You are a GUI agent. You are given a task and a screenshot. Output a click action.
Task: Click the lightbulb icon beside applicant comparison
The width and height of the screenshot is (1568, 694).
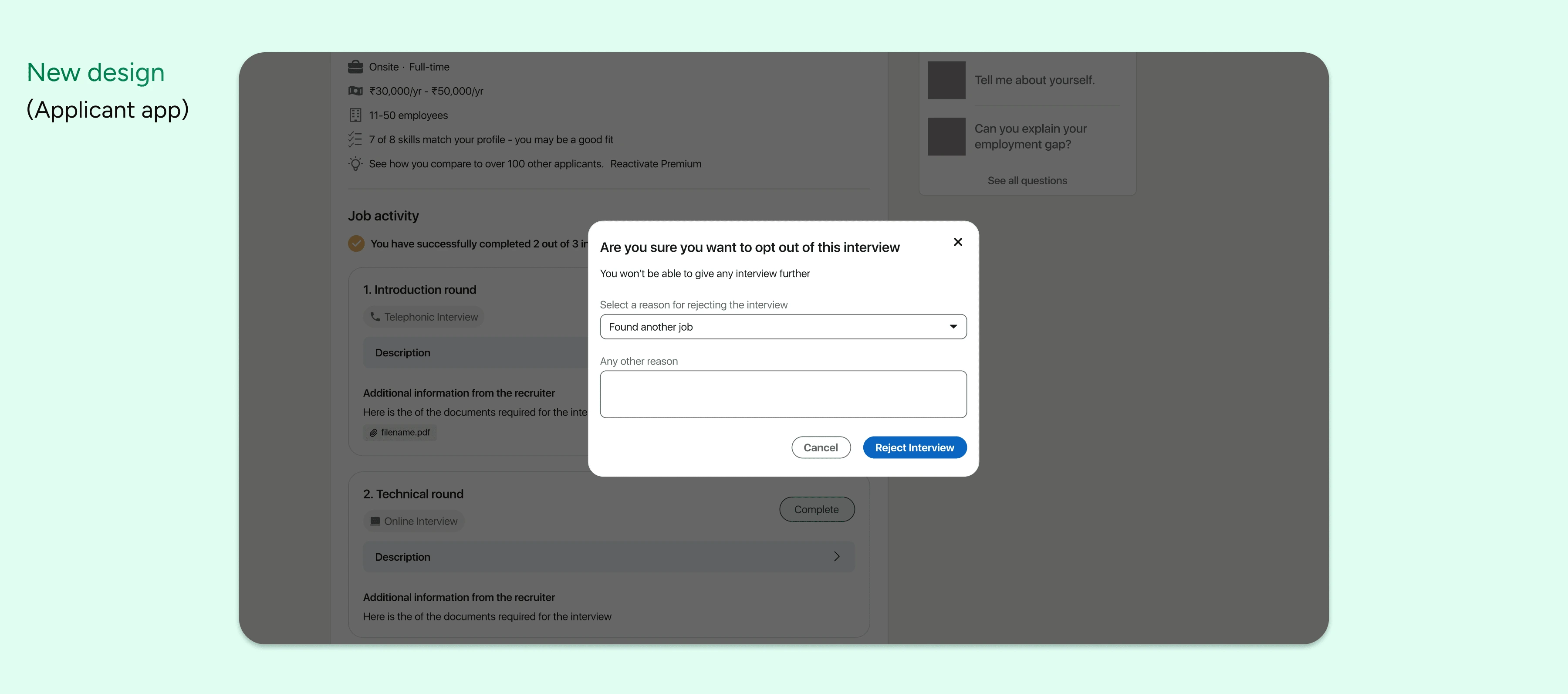click(x=355, y=164)
